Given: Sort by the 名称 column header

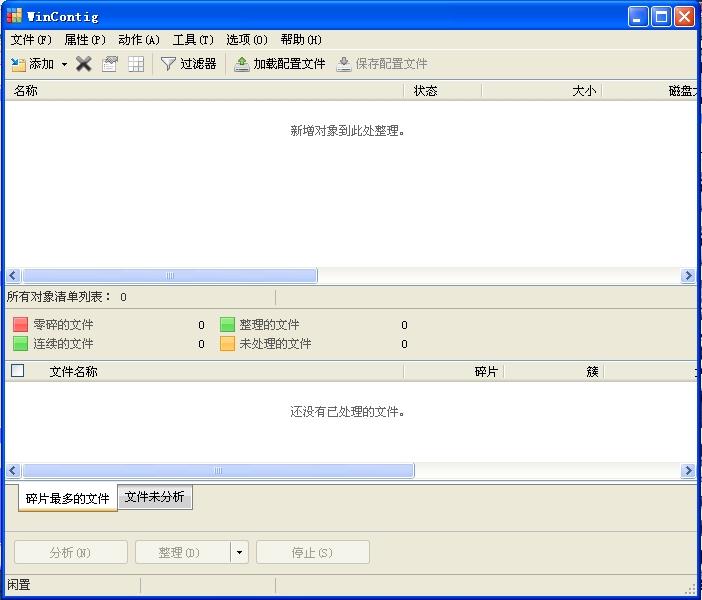Looking at the screenshot, I should (x=204, y=91).
